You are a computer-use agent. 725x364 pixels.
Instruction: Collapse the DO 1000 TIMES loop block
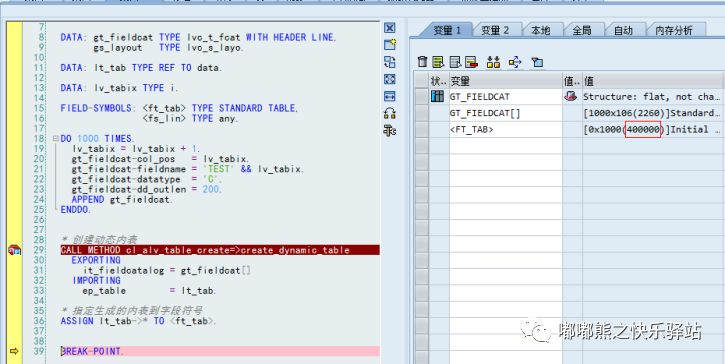tap(56, 138)
